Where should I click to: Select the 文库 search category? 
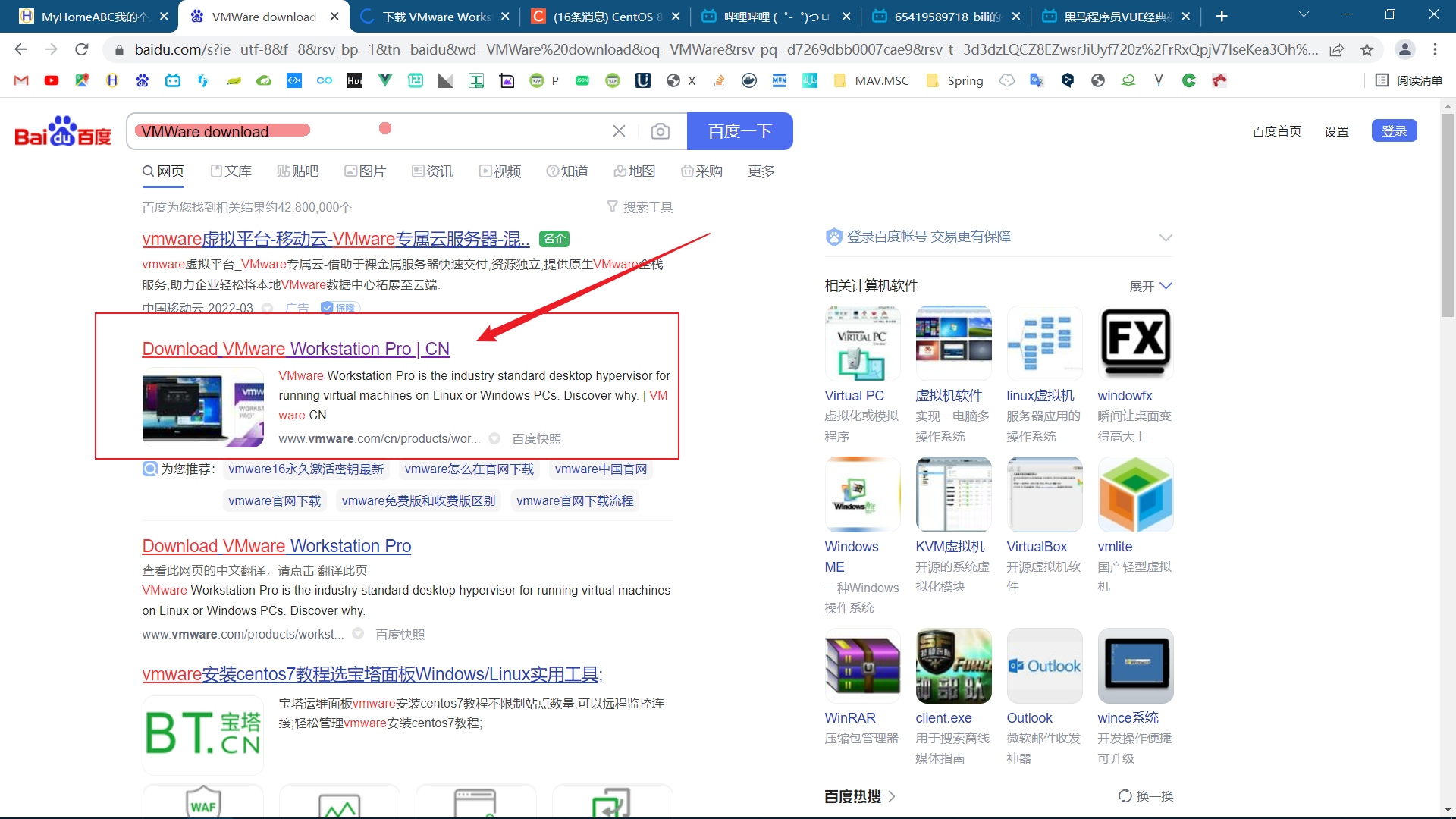[x=231, y=171]
